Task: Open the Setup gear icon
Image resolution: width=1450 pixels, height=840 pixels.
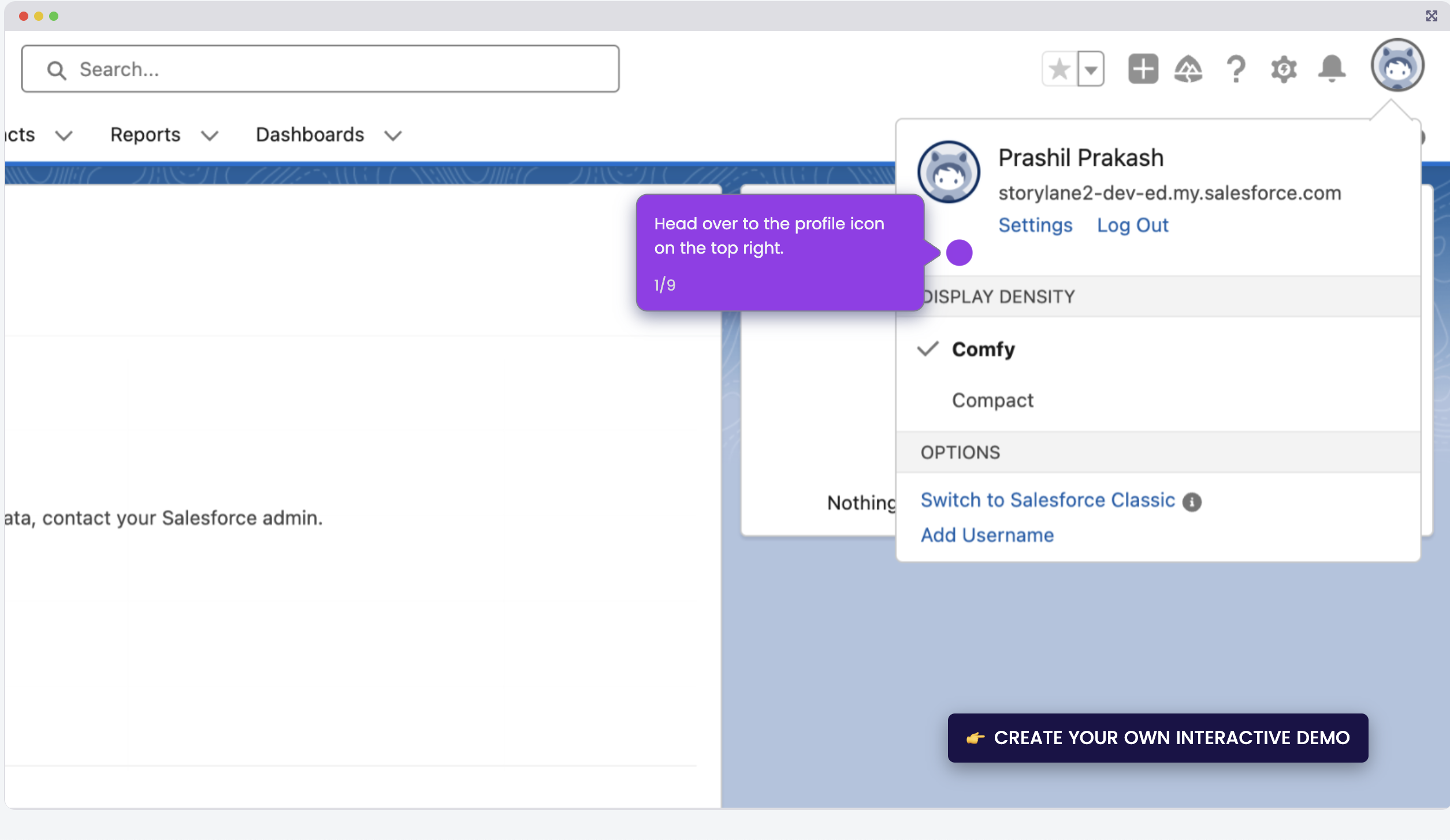Action: (x=1284, y=69)
